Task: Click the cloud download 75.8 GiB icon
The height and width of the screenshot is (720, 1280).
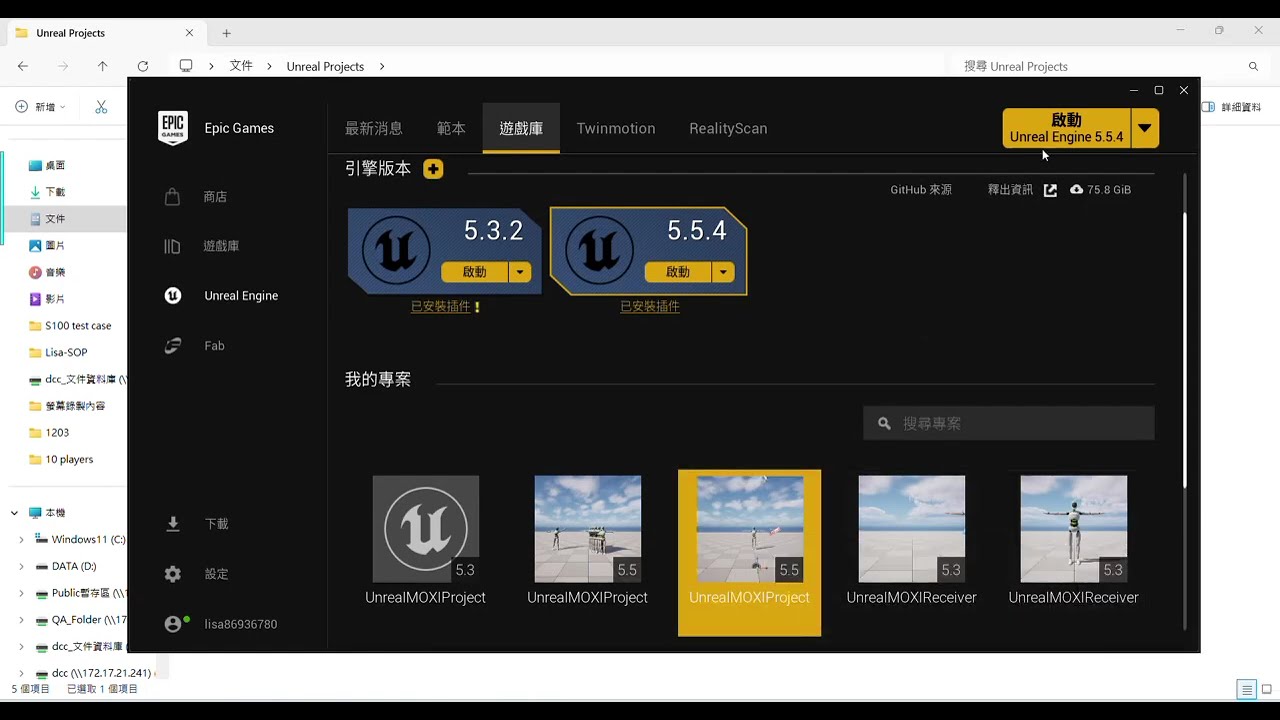Action: tap(1076, 189)
